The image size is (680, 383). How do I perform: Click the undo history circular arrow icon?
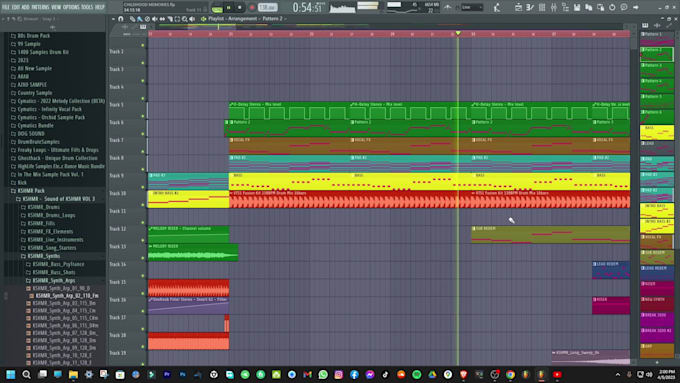click(612, 7)
